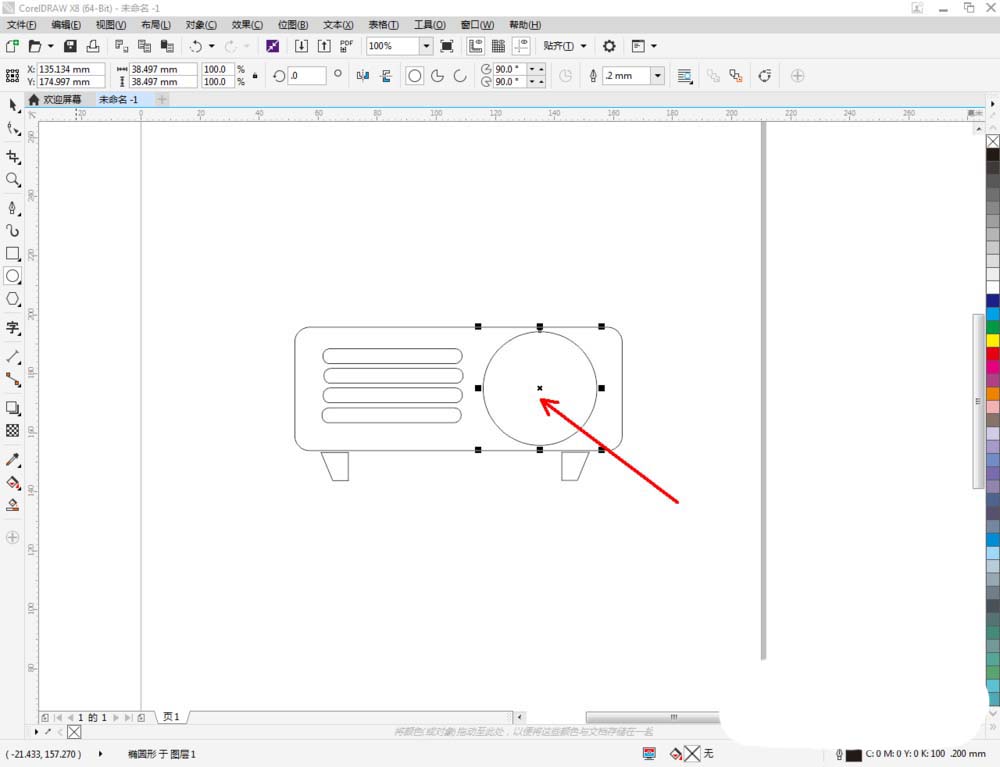Click the 页1 page tab
The height and width of the screenshot is (767, 1000).
(x=171, y=717)
